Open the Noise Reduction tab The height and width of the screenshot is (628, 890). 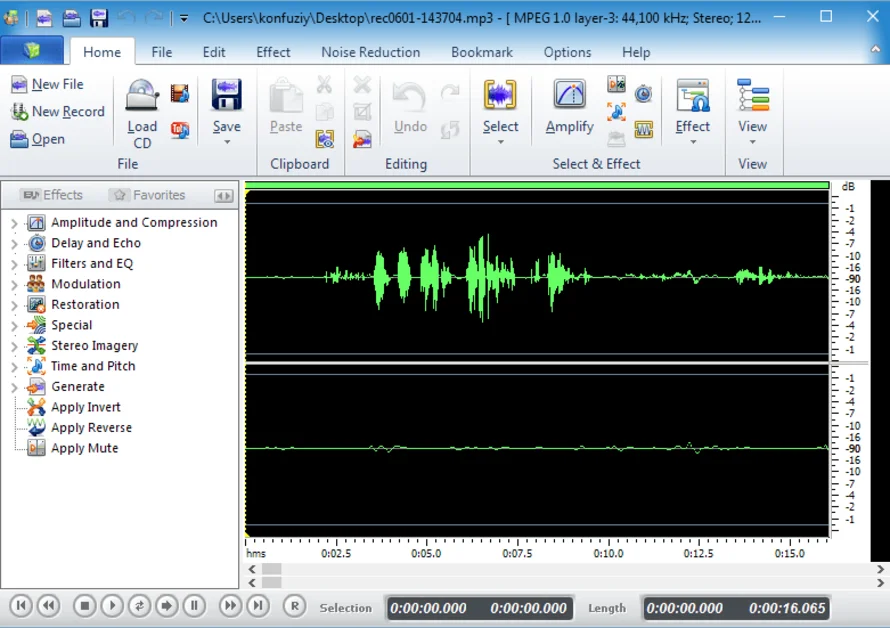click(371, 52)
